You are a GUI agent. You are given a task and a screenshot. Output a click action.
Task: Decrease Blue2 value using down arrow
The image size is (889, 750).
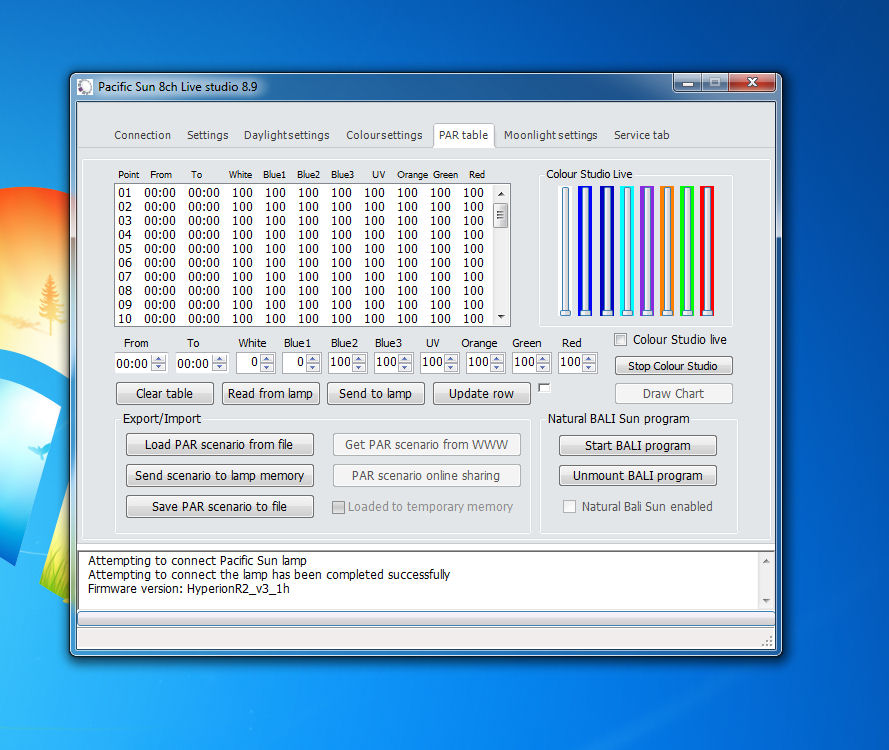(x=359, y=367)
